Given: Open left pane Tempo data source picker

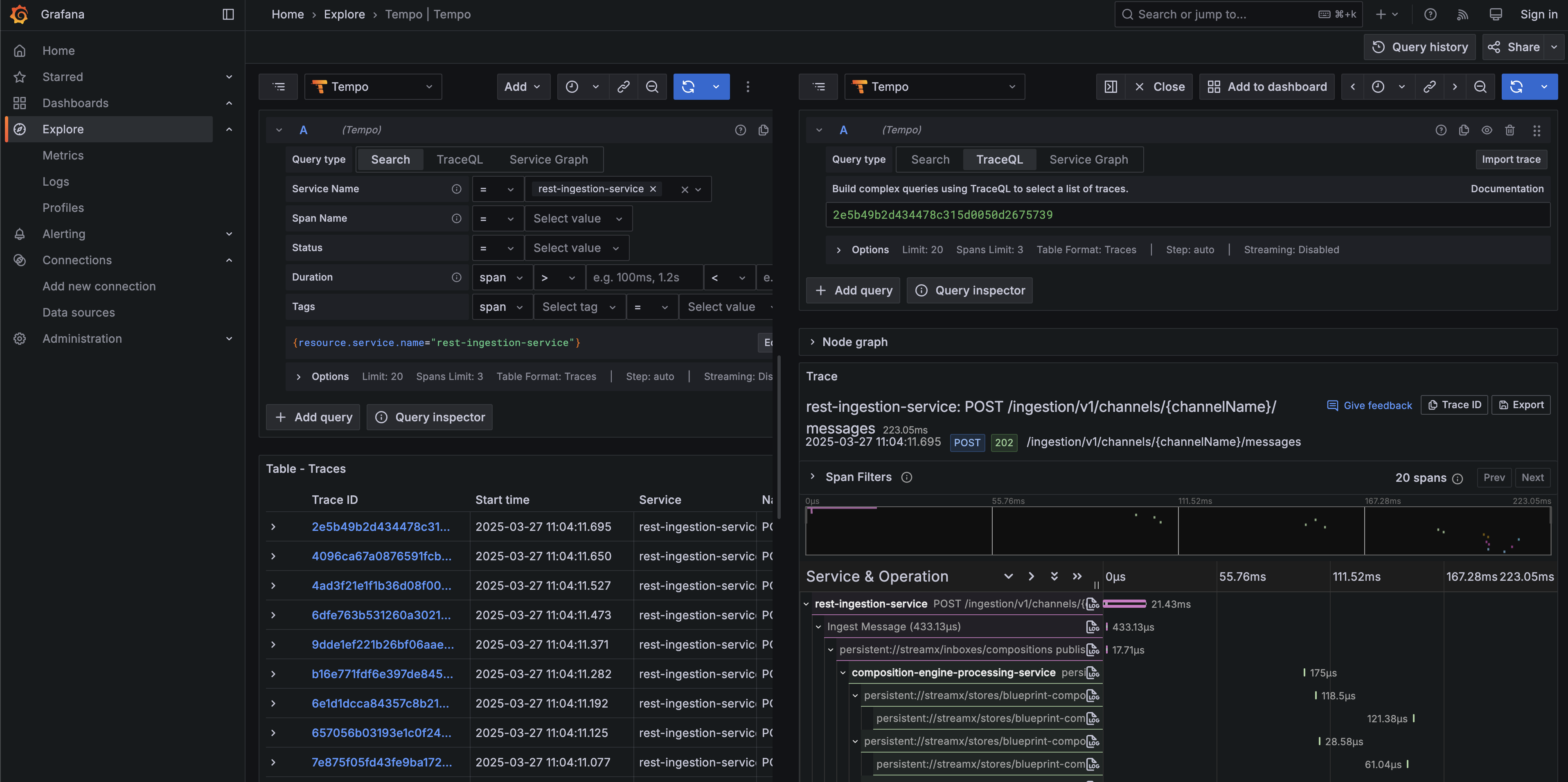Looking at the screenshot, I should click(x=373, y=87).
